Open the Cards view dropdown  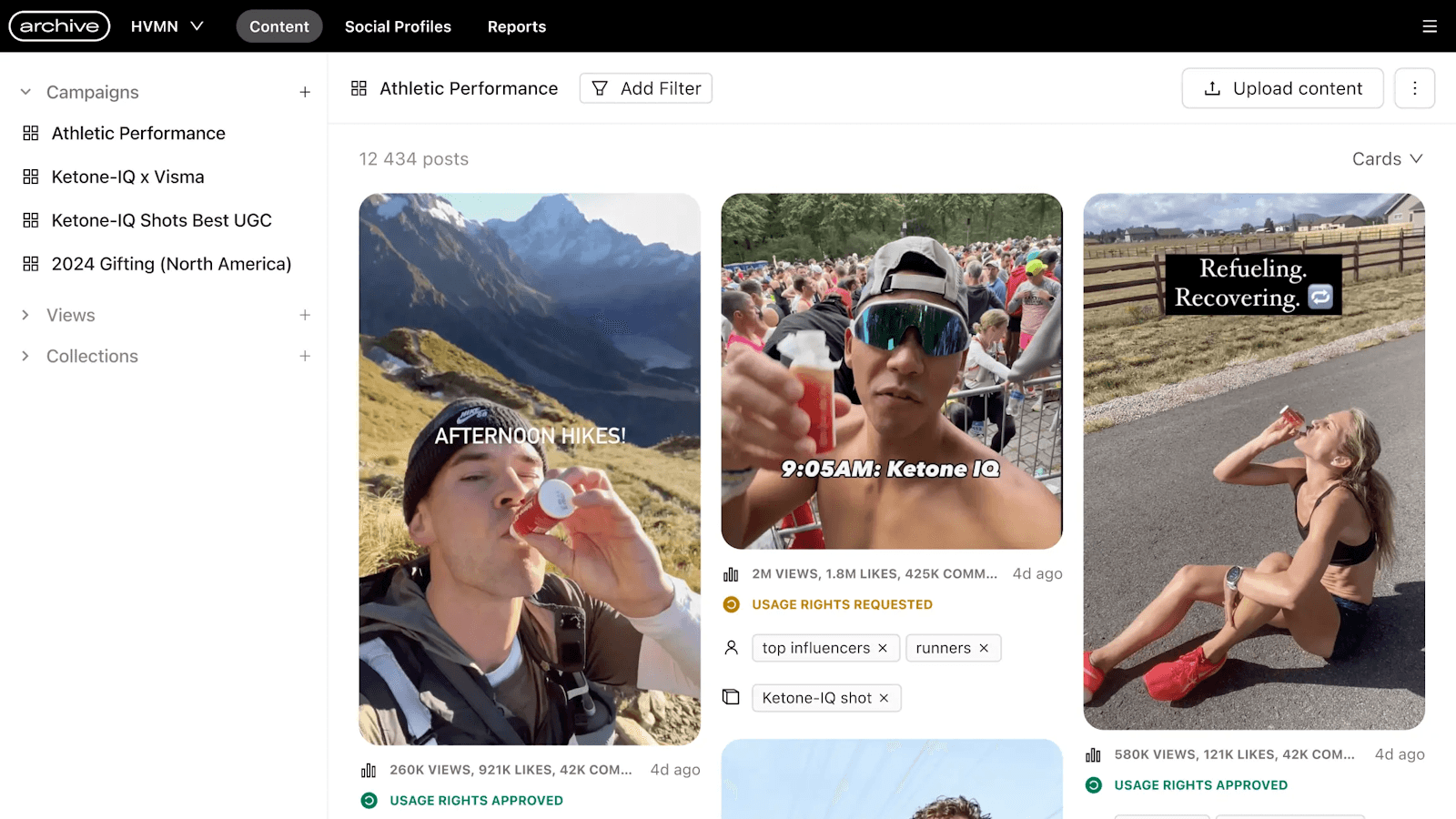[1387, 157]
